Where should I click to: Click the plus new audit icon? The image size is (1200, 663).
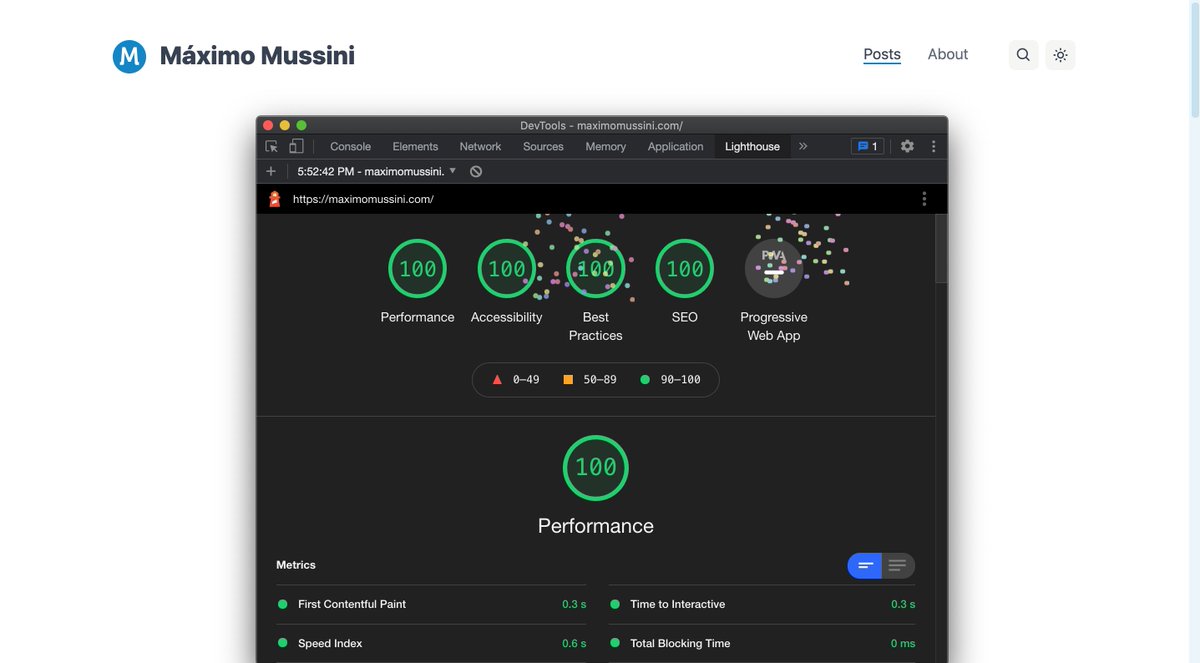[x=271, y=171]
